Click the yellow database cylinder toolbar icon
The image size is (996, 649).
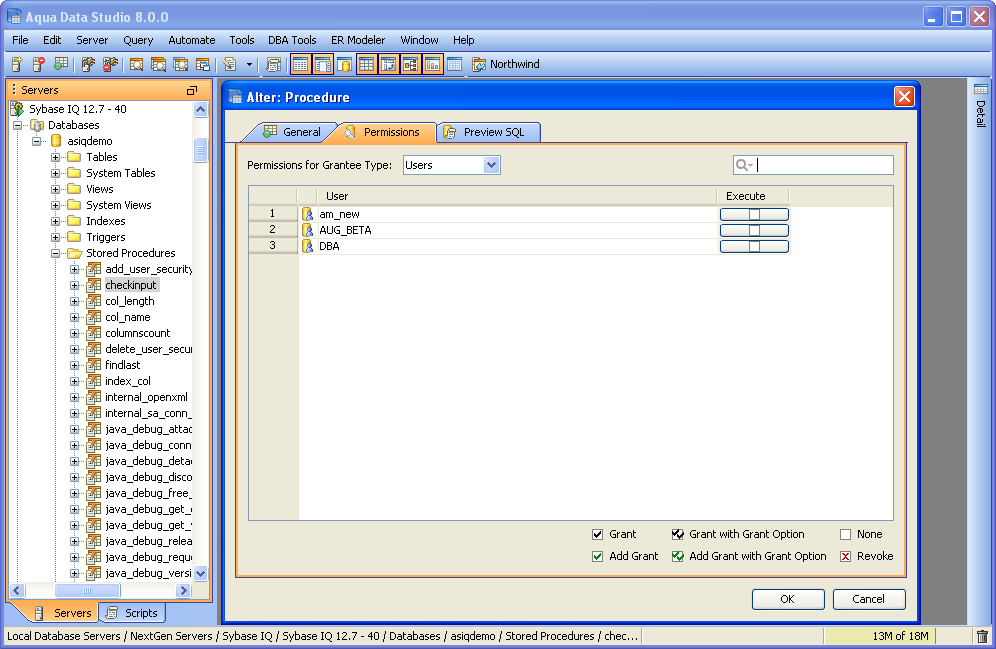pos(344,64)
